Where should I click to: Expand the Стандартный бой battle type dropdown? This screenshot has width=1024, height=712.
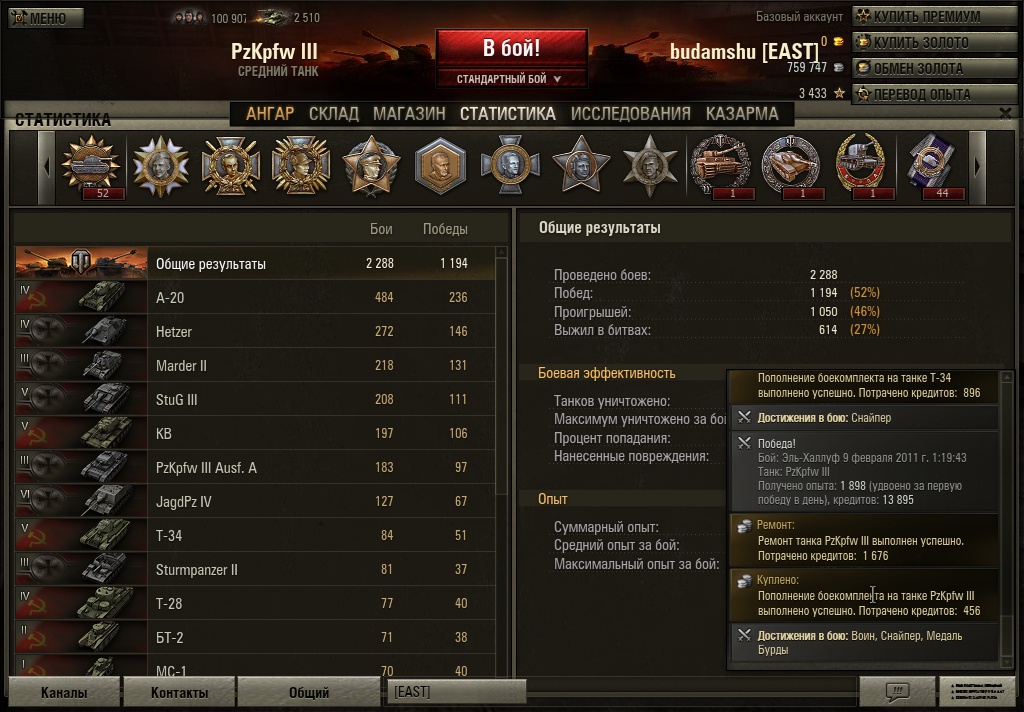[511, 79]
